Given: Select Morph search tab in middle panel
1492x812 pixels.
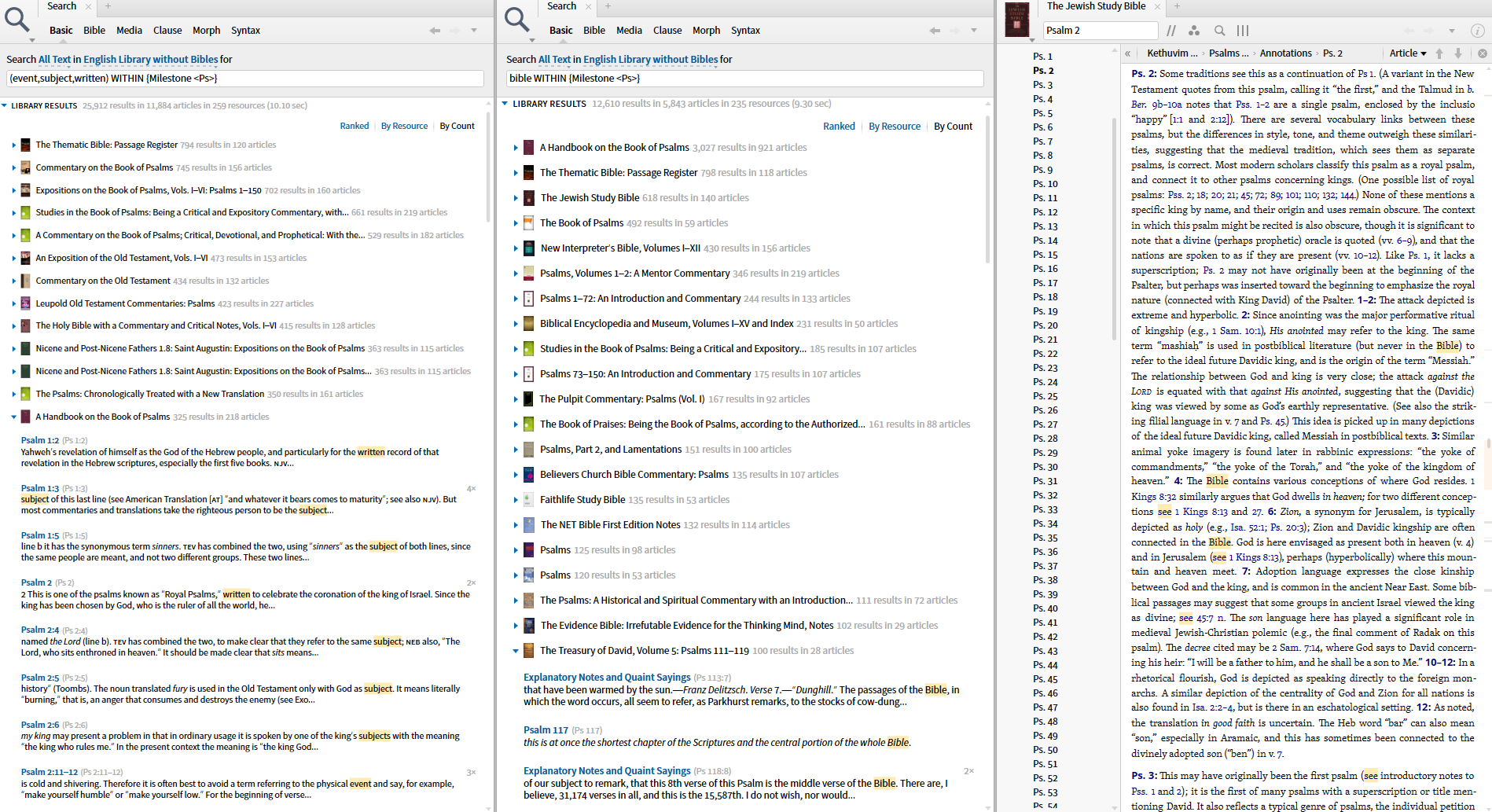Looking at the screenshot, I should 706,31.
